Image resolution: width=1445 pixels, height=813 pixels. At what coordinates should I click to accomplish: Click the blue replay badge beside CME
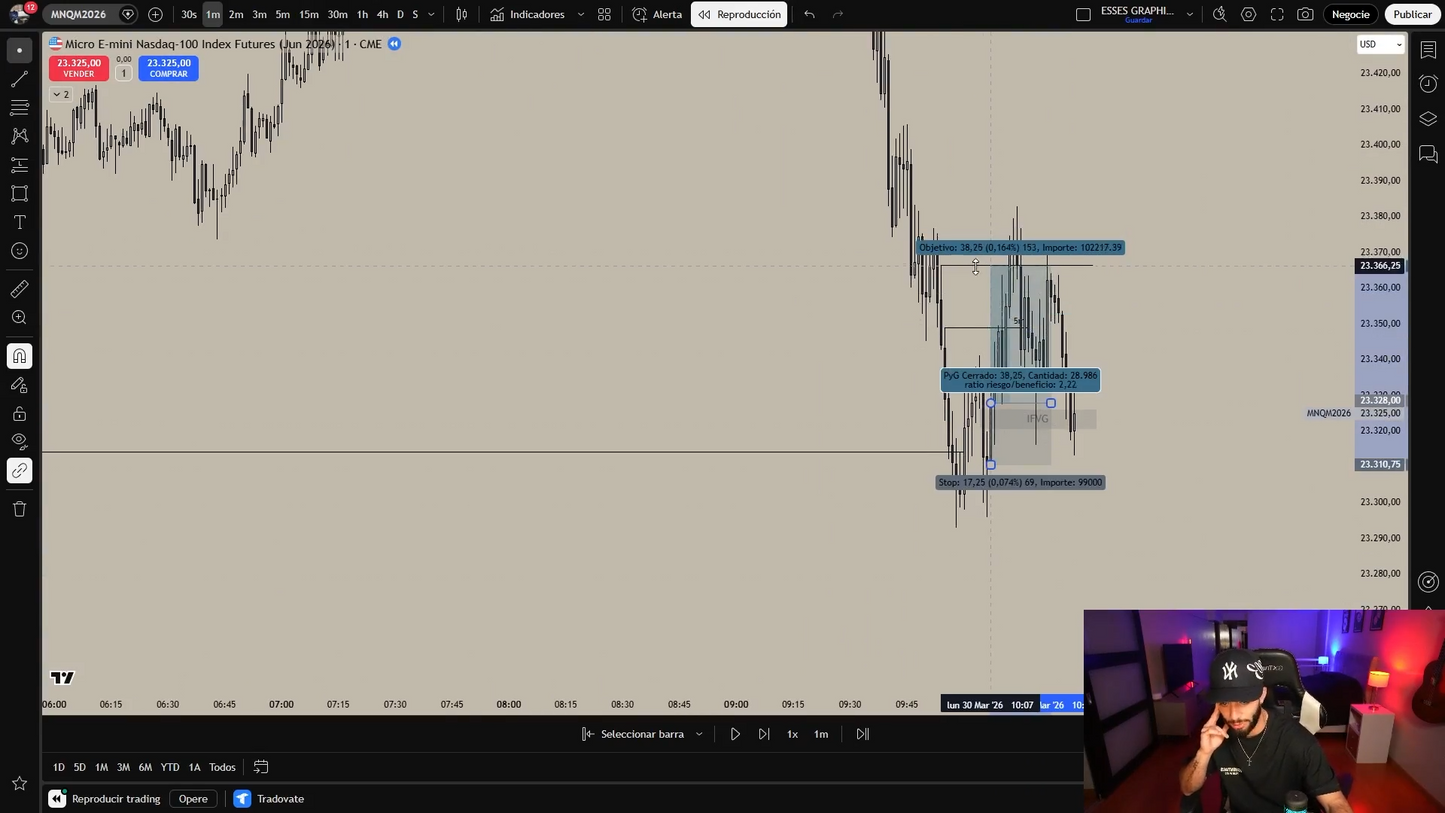coord(394,44)
